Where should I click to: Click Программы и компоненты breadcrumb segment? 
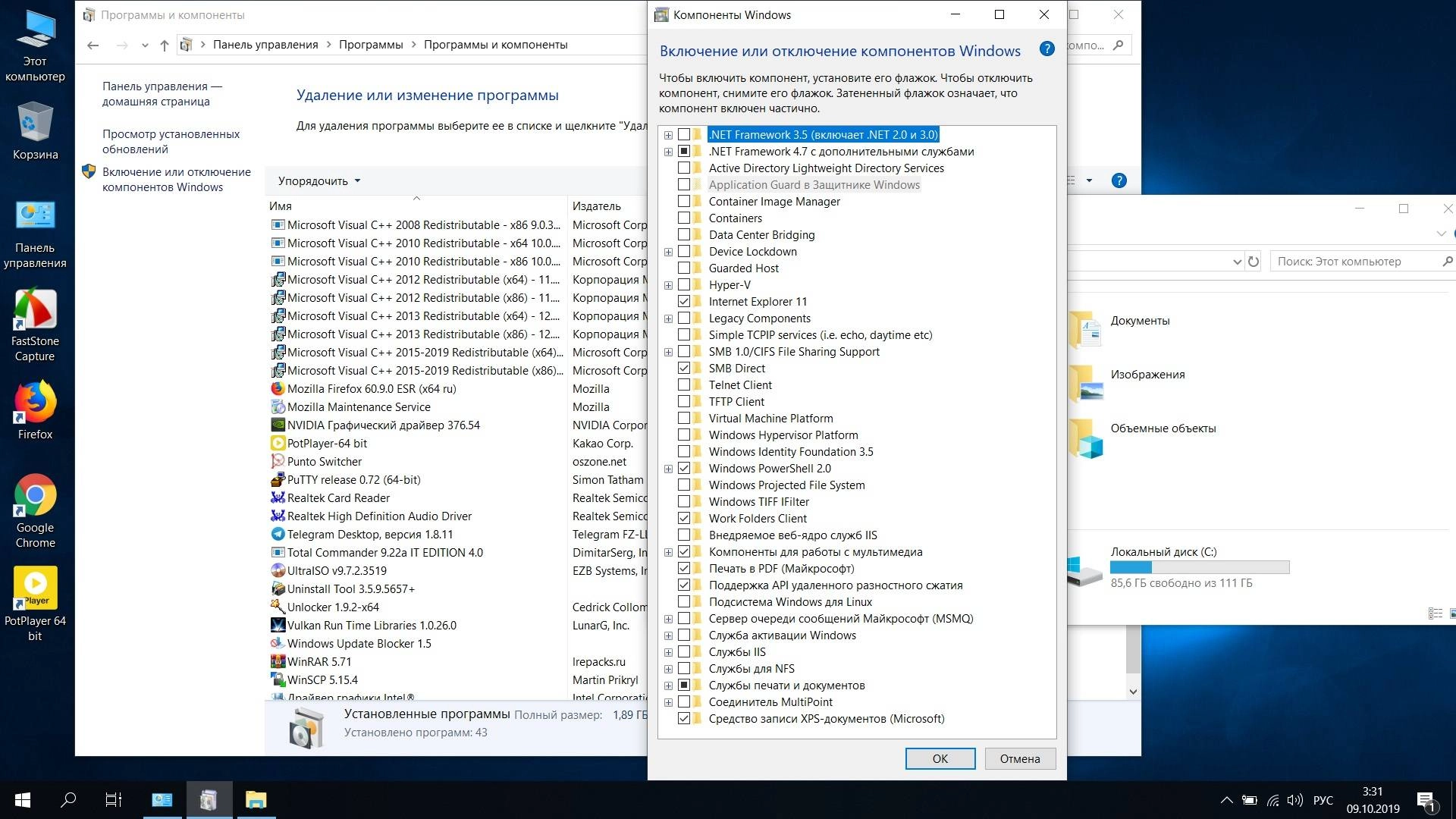point(495,45)
